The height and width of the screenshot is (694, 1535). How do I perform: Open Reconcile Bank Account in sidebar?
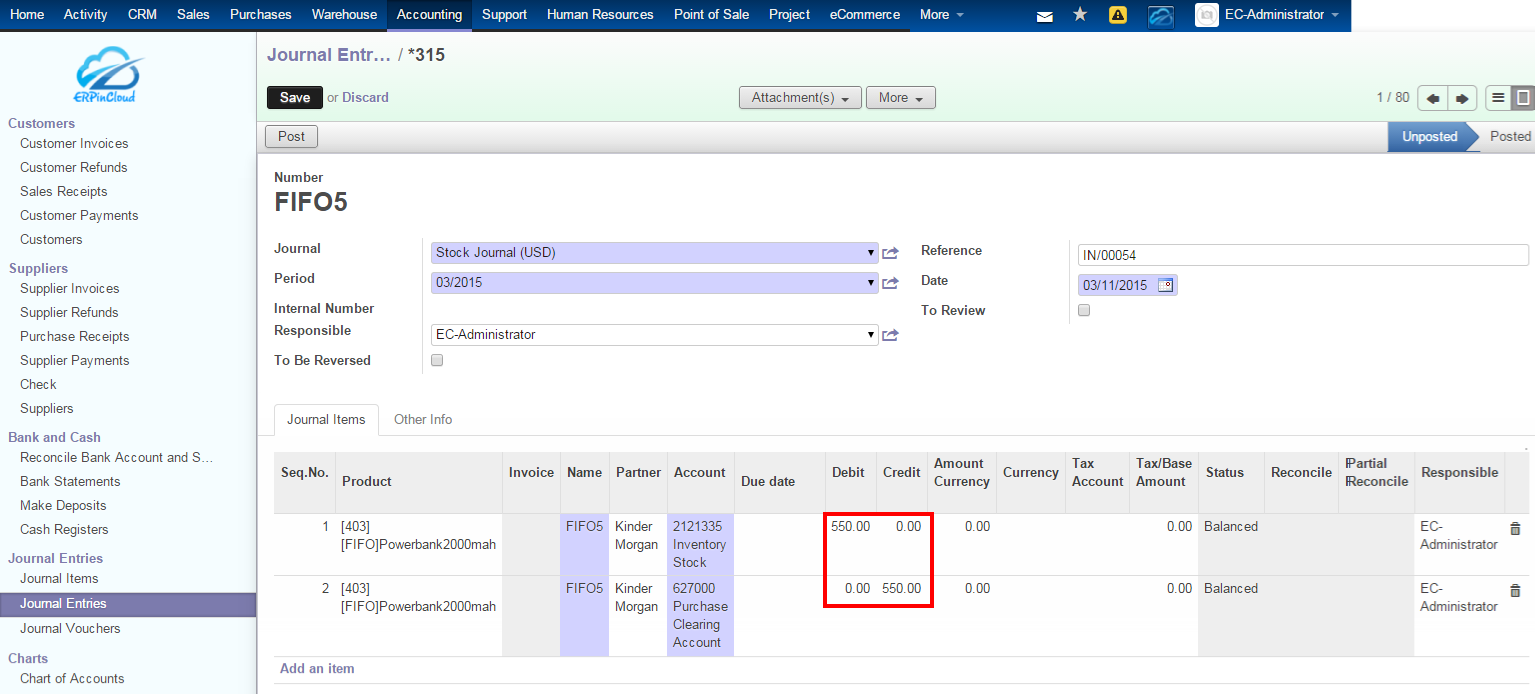pos(117,458)
